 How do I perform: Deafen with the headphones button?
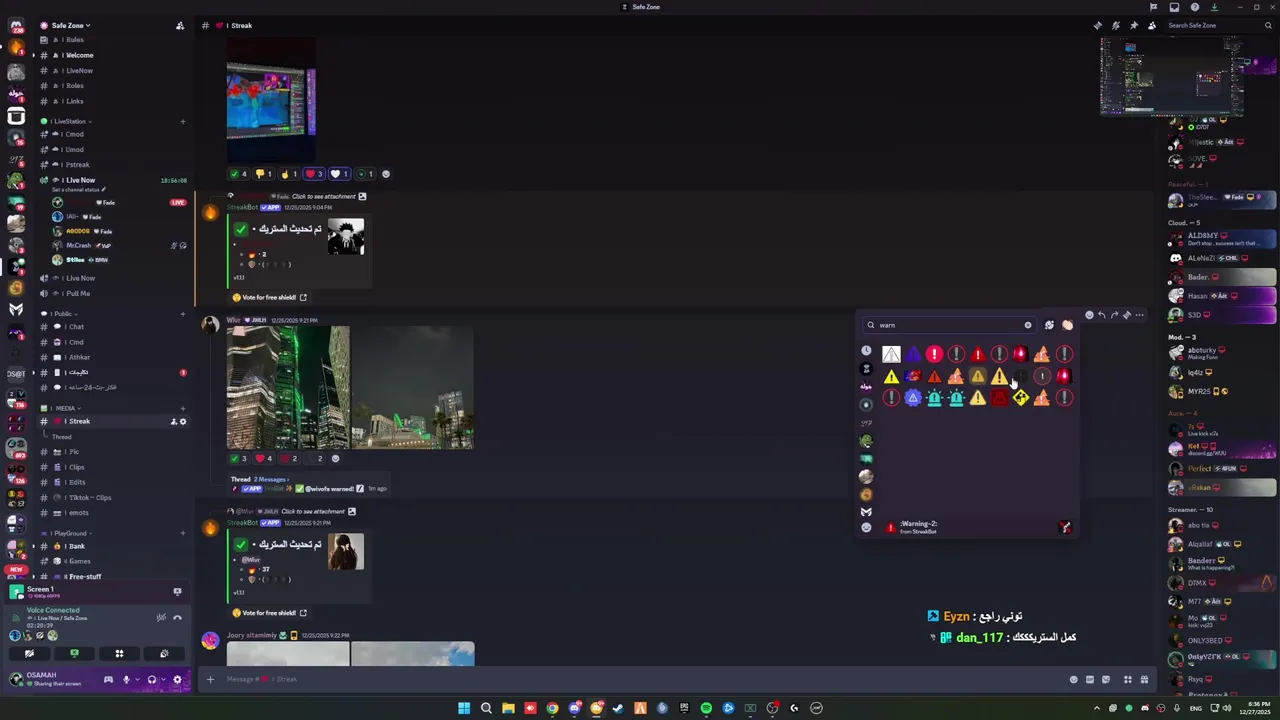(152, 679)
